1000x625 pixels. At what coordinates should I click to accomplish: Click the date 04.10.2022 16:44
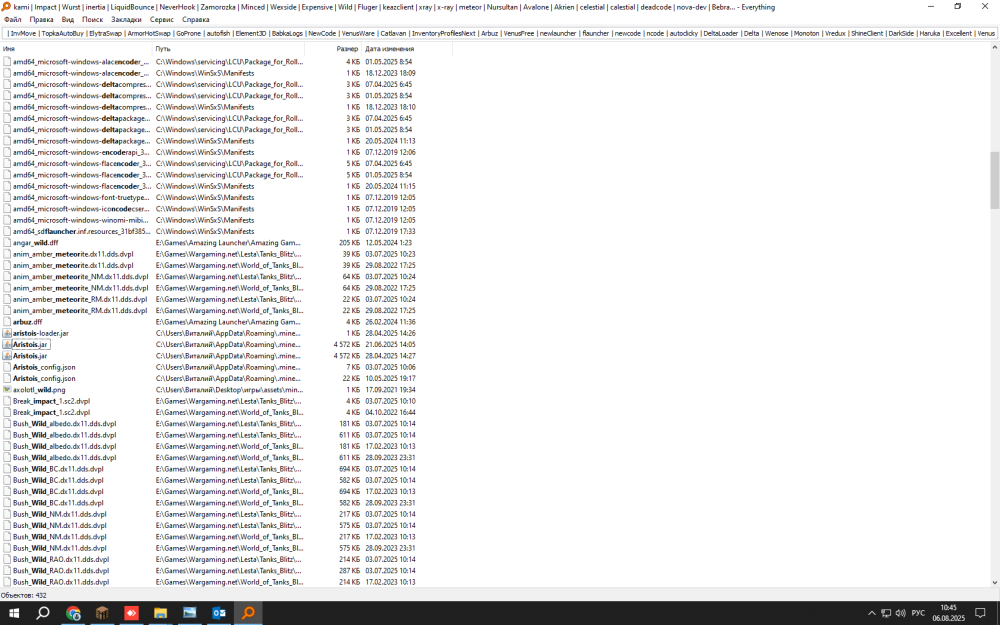coord(390,413)
